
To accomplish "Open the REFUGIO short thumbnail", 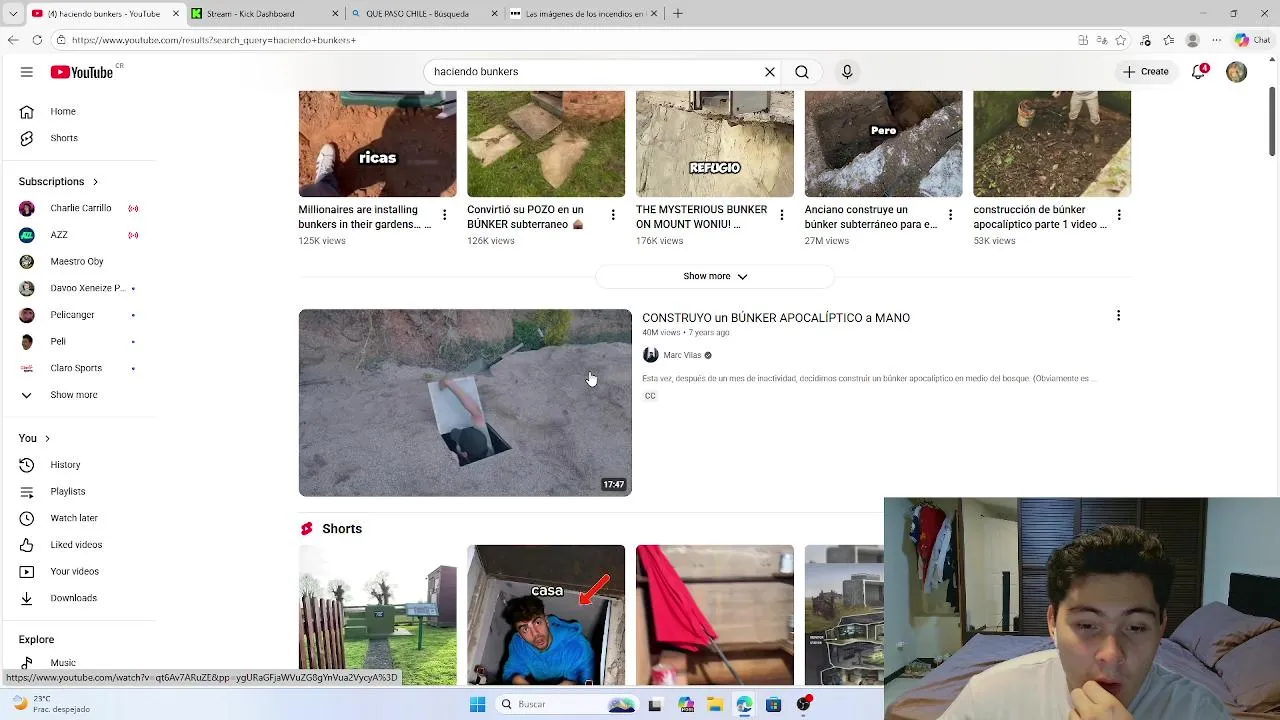I will coord(715,143).
